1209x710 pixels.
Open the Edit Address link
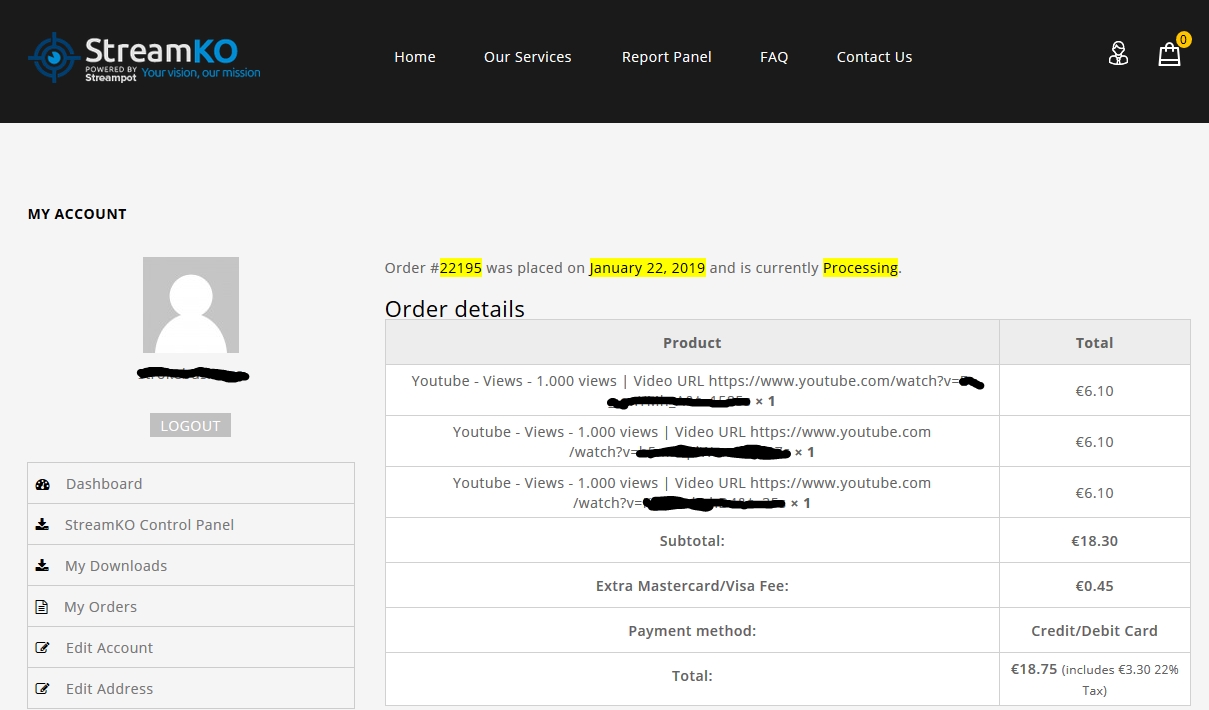click(x=109, y=689)
